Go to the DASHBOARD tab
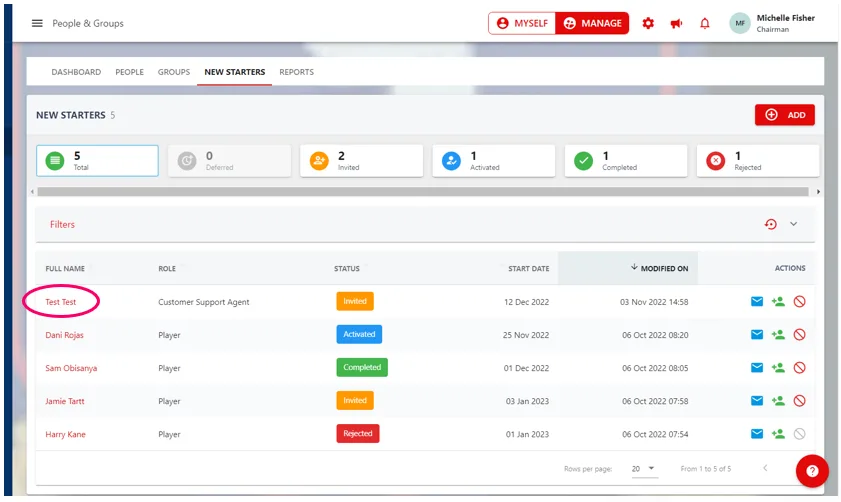The width and height of the screenshot is (841, 502). coord(76,72)
